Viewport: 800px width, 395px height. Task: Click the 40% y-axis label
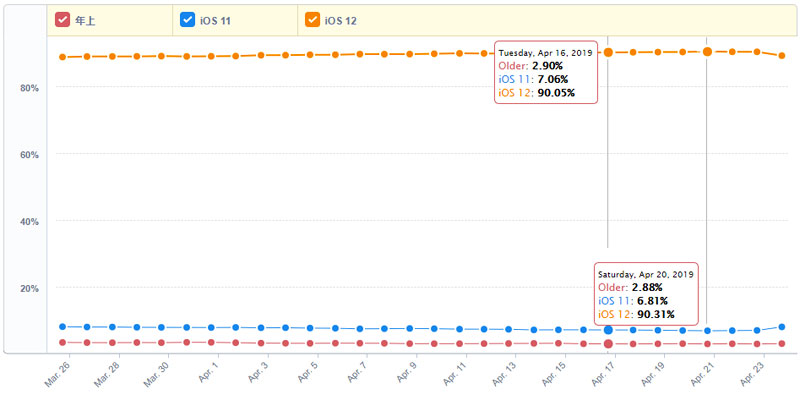(x=30, y=221)
